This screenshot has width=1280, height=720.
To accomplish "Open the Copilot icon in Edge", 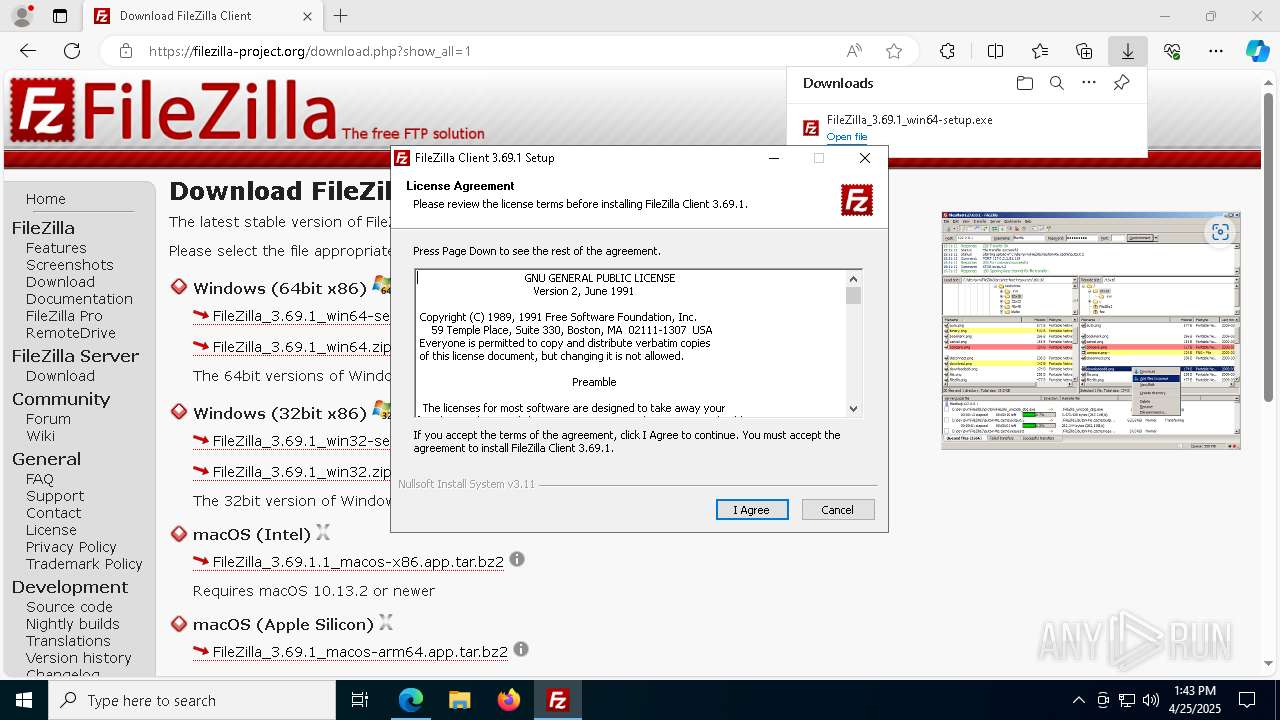I will point(1257,51).
